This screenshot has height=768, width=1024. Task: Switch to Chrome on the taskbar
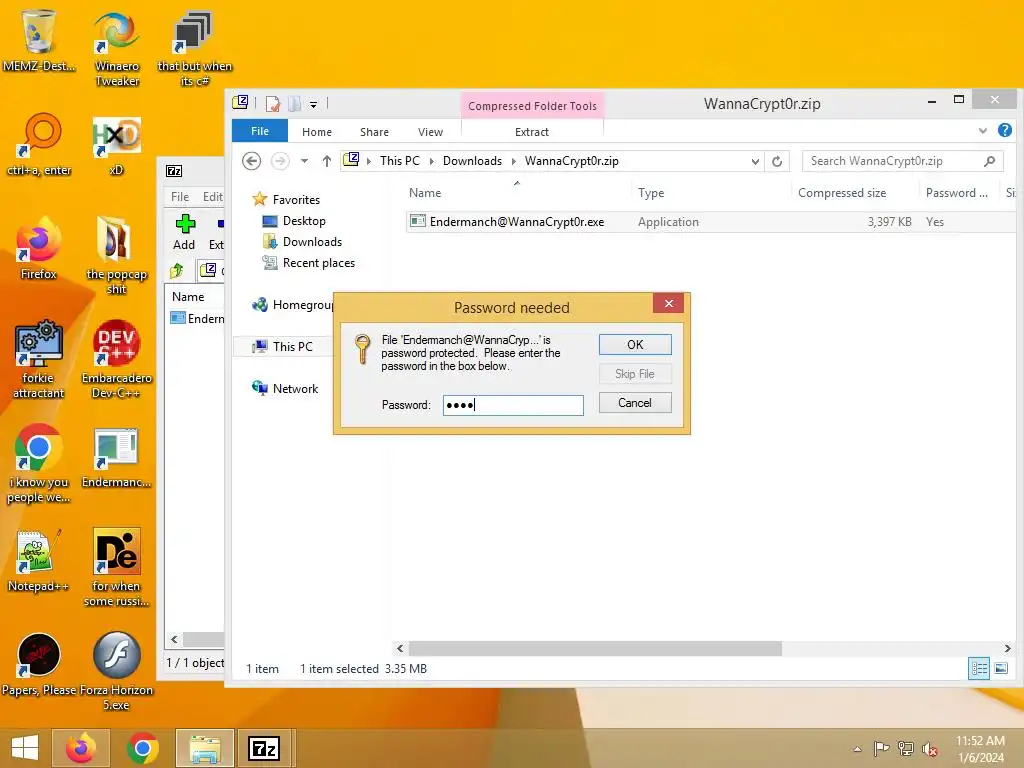coord(142,748)
